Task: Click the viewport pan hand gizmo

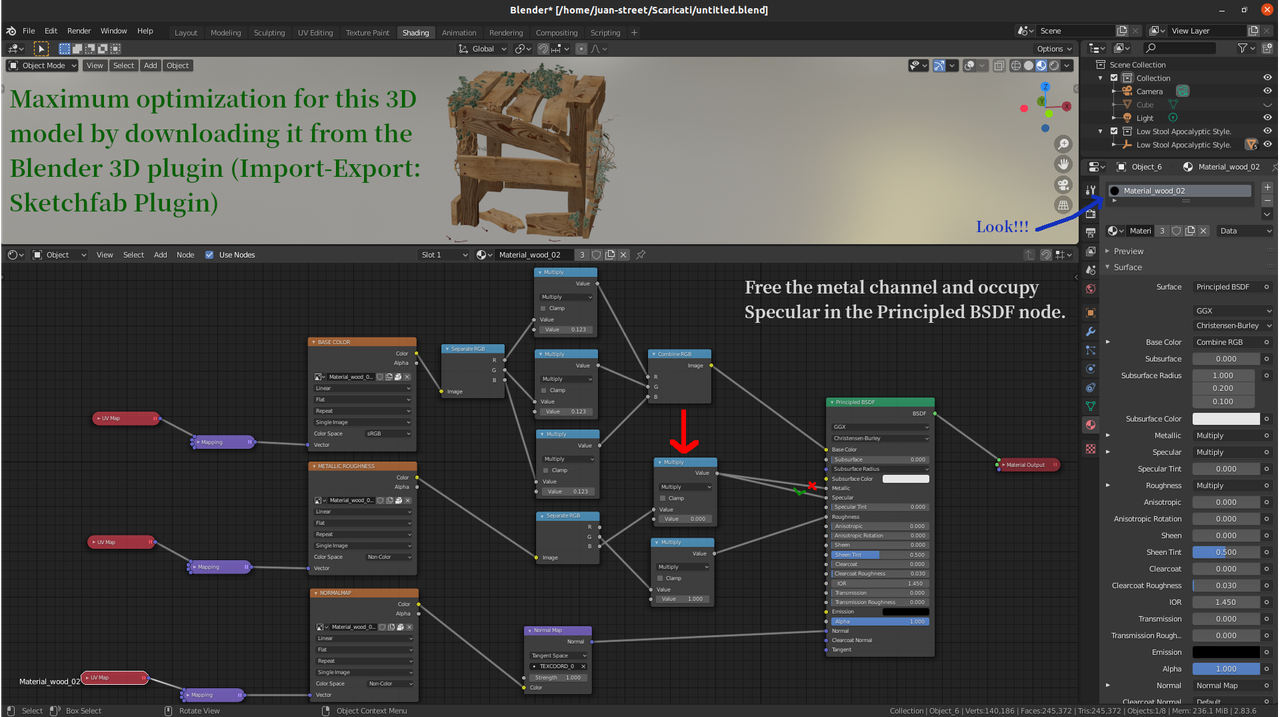Action: (x=1062, y=165)
